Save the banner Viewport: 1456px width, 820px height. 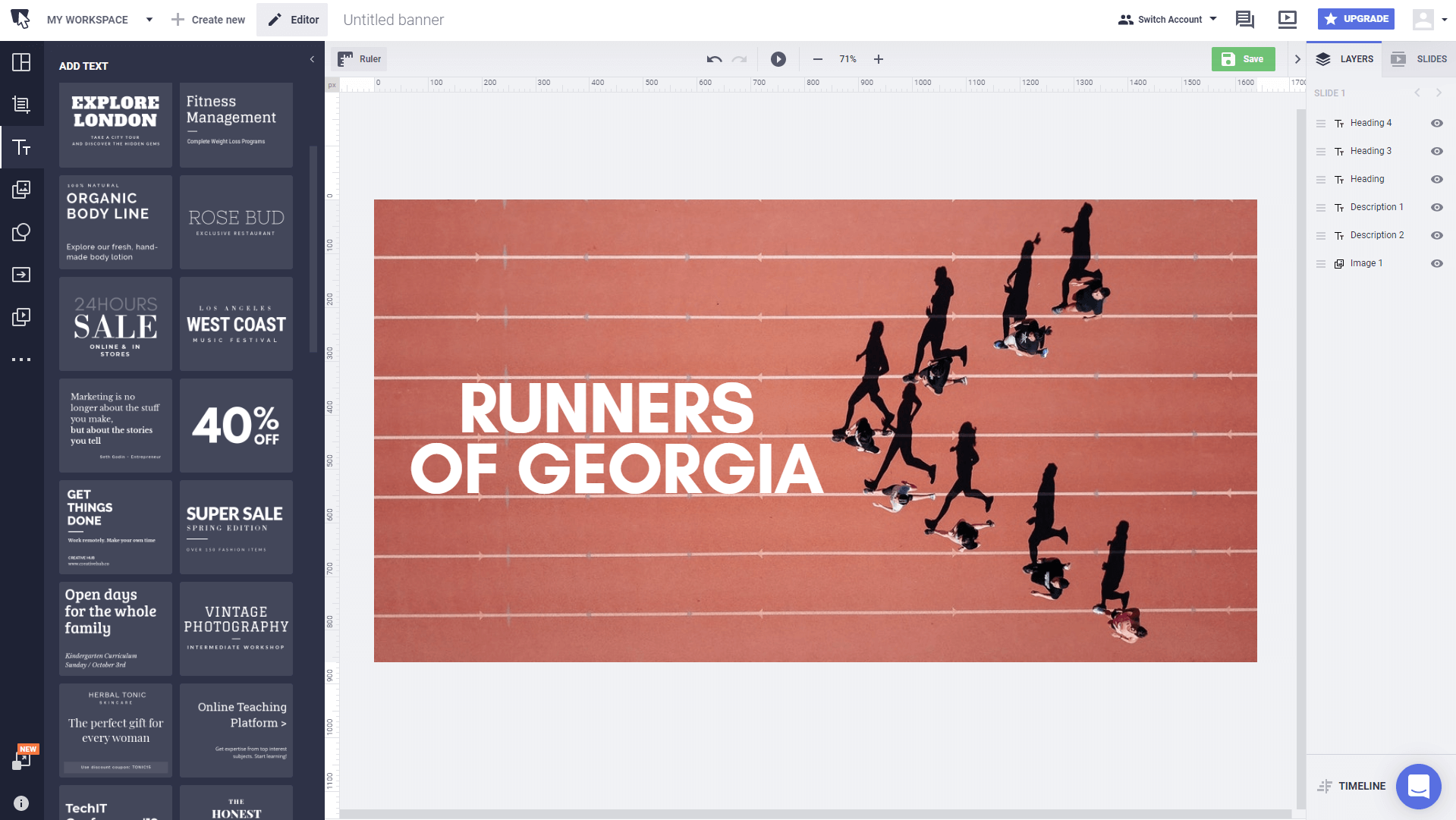point(1243,59)
